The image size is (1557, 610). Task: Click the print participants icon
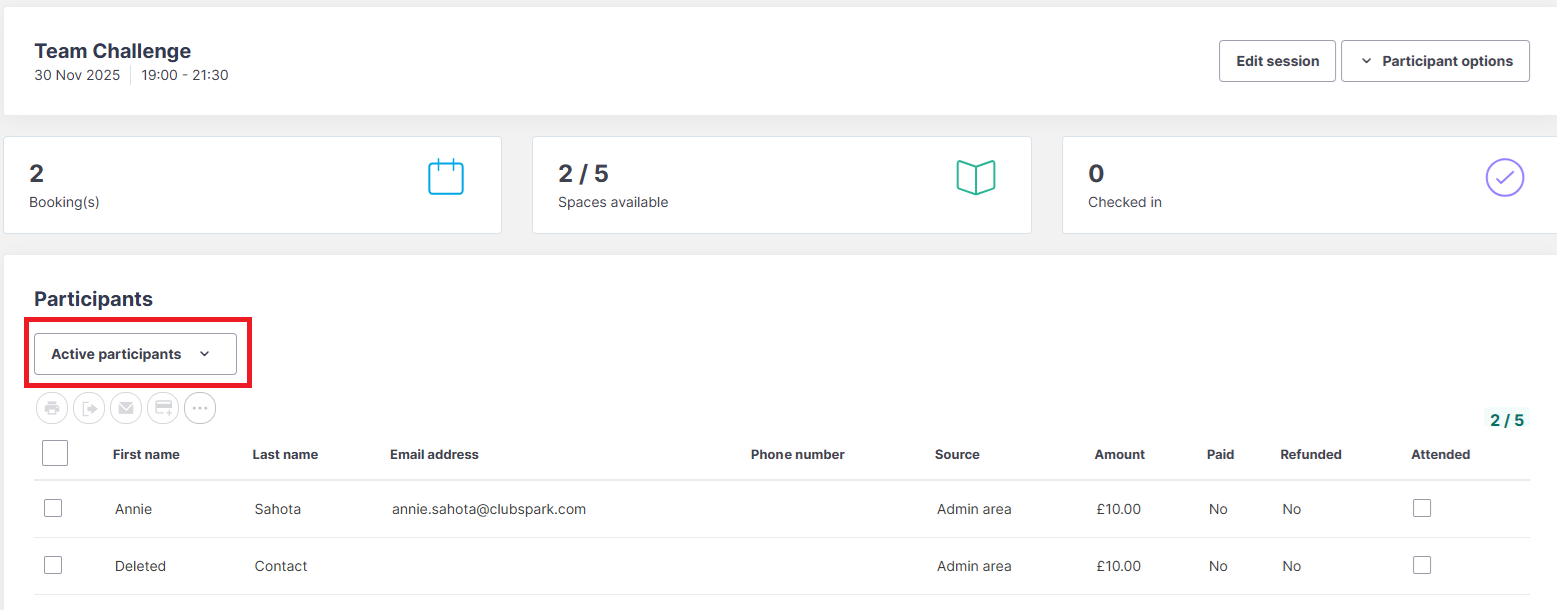click(52, 408)
